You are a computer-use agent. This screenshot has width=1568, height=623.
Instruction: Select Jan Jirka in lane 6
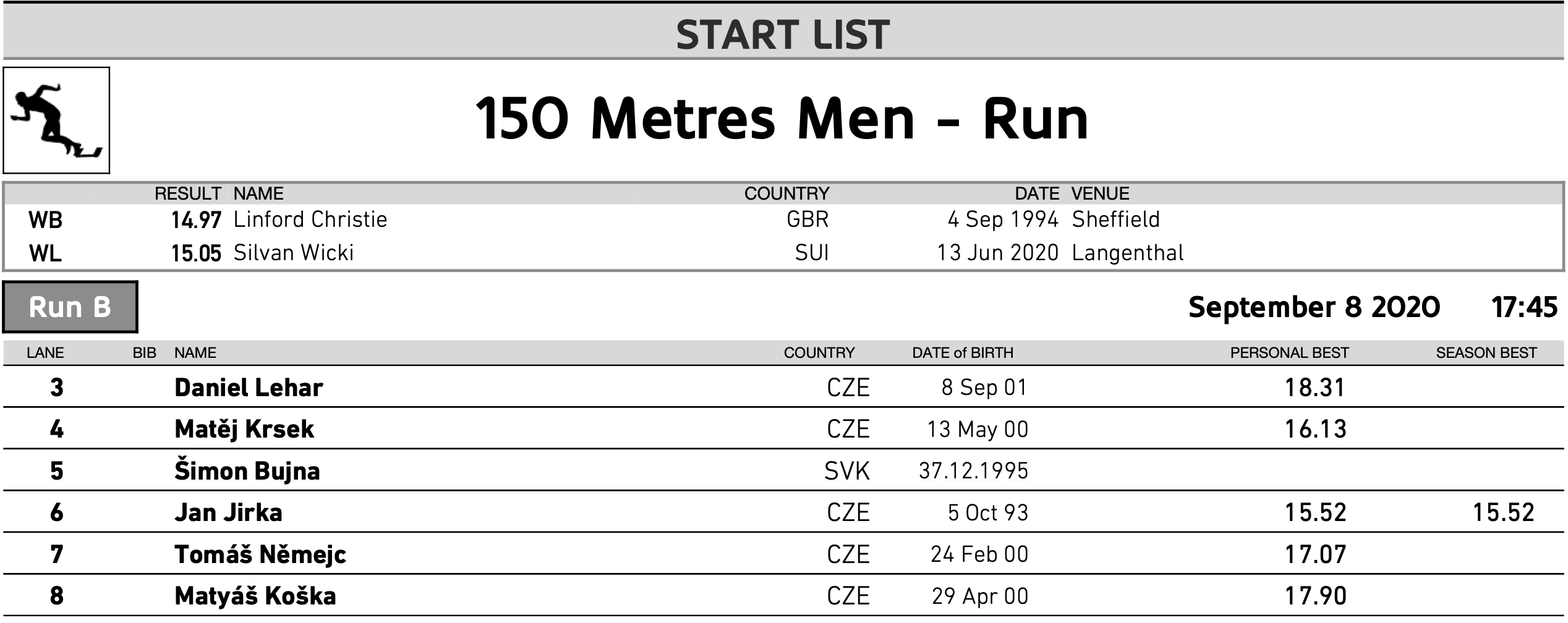coord(228,513)
